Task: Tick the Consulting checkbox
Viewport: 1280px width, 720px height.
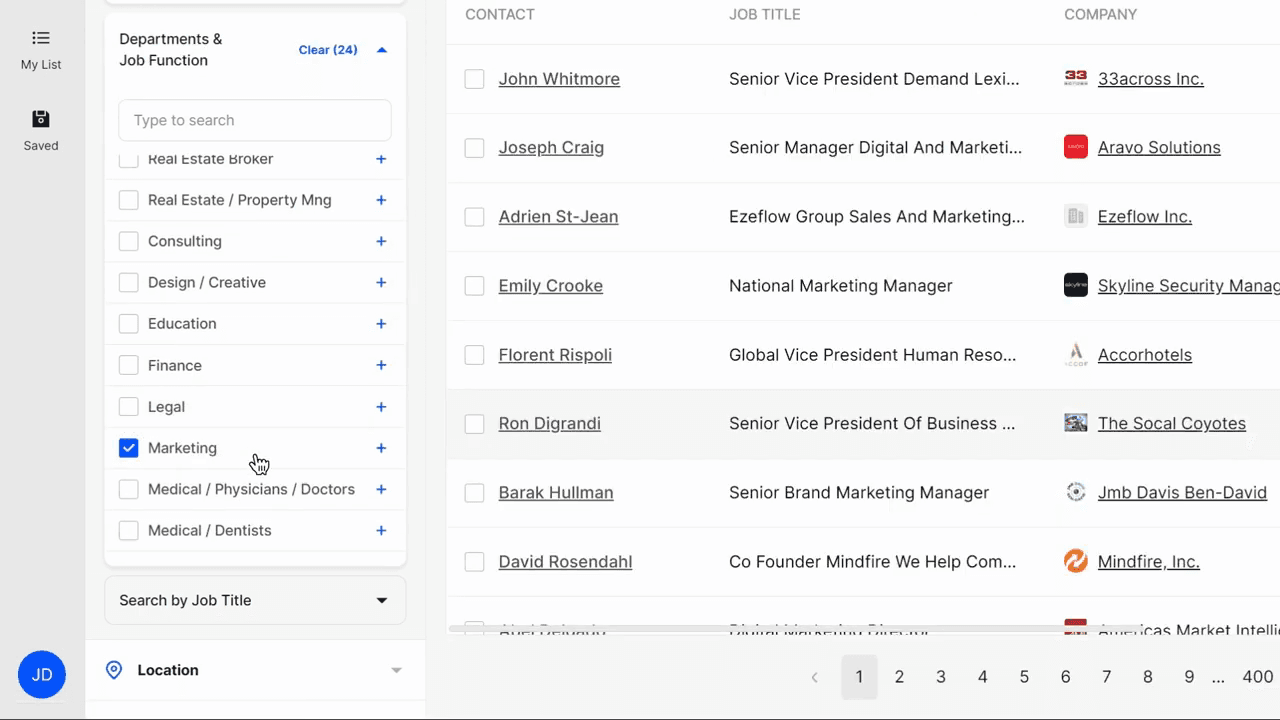Action: pyautogui.click(x=129, y=241)
